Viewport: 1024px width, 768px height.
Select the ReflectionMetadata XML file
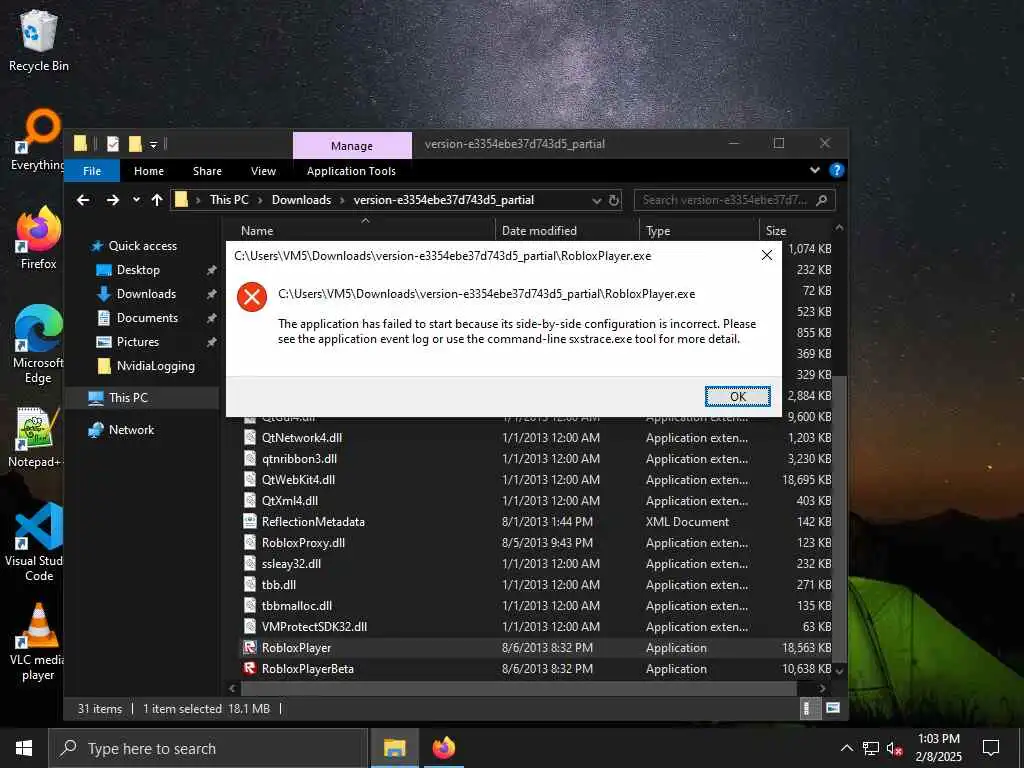313,522
